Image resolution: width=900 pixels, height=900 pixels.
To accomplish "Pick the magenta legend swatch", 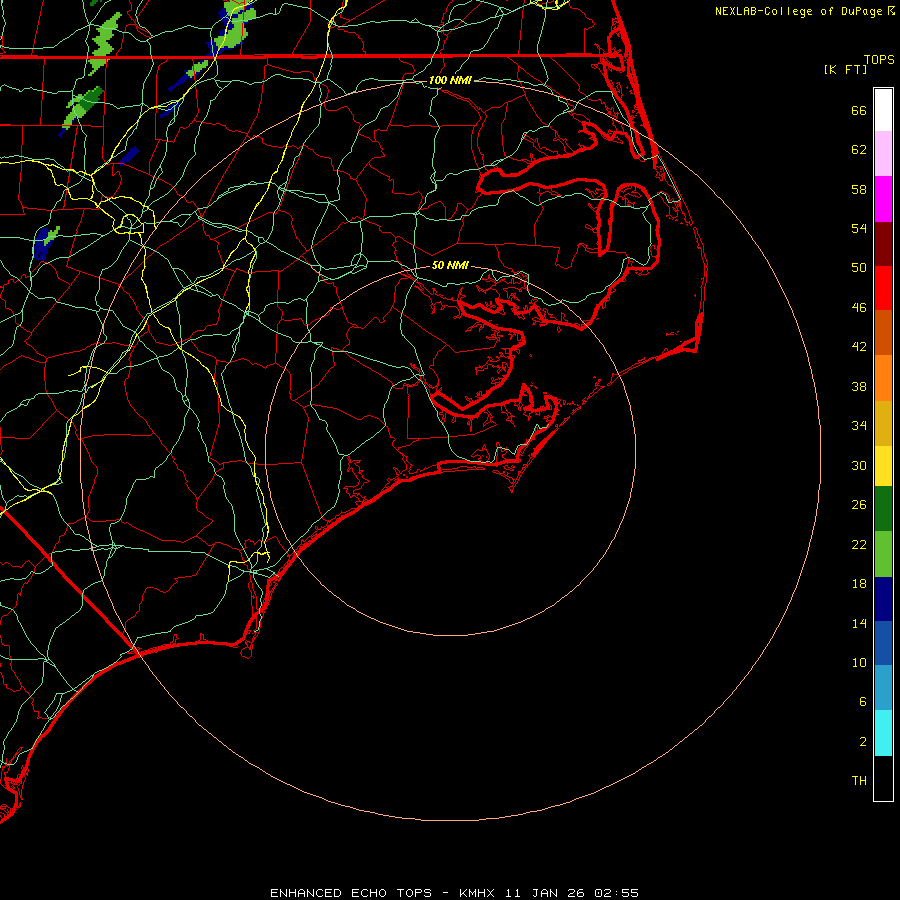I will [x=883, y=198].
